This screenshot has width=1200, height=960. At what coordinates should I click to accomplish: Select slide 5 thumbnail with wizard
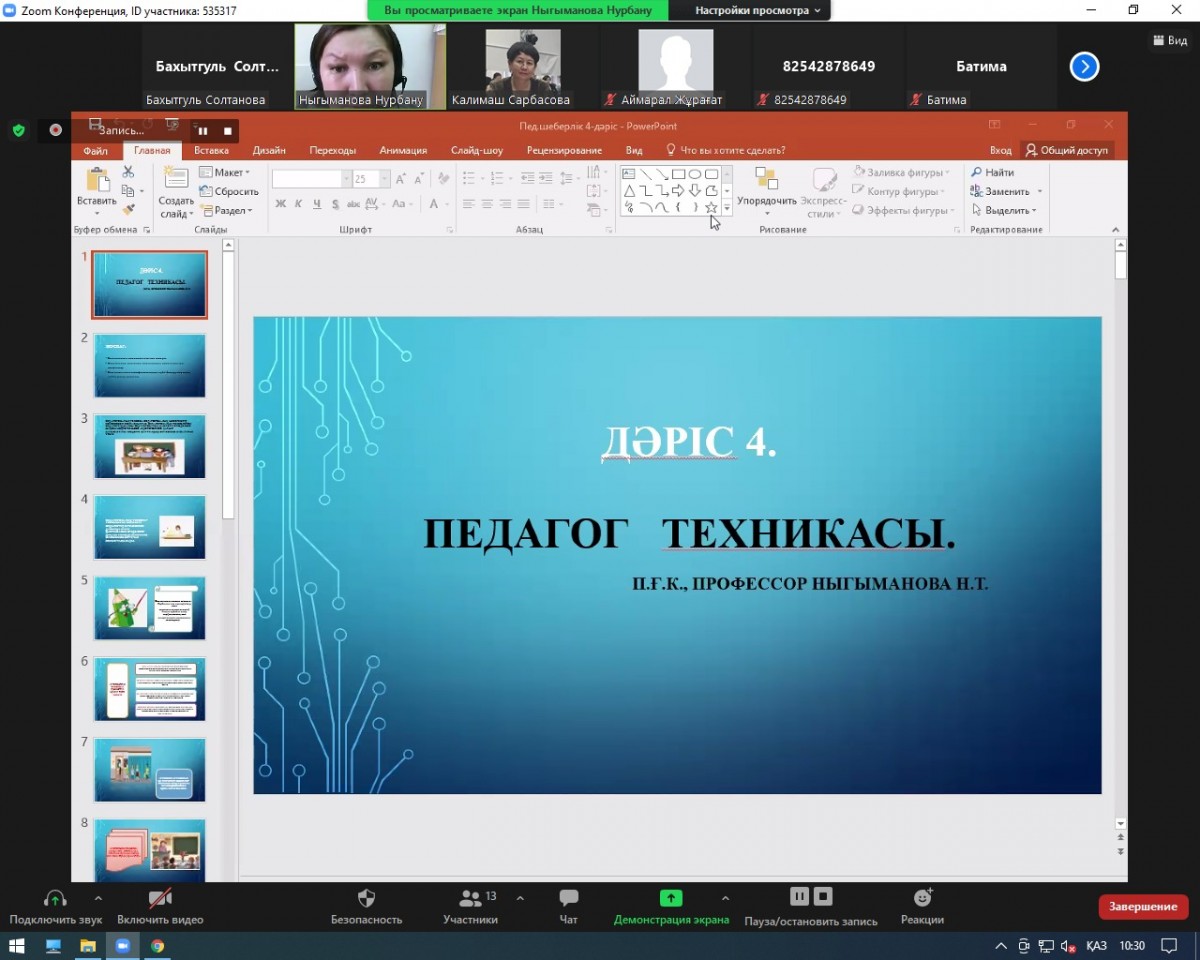click(x=149, y=608)
